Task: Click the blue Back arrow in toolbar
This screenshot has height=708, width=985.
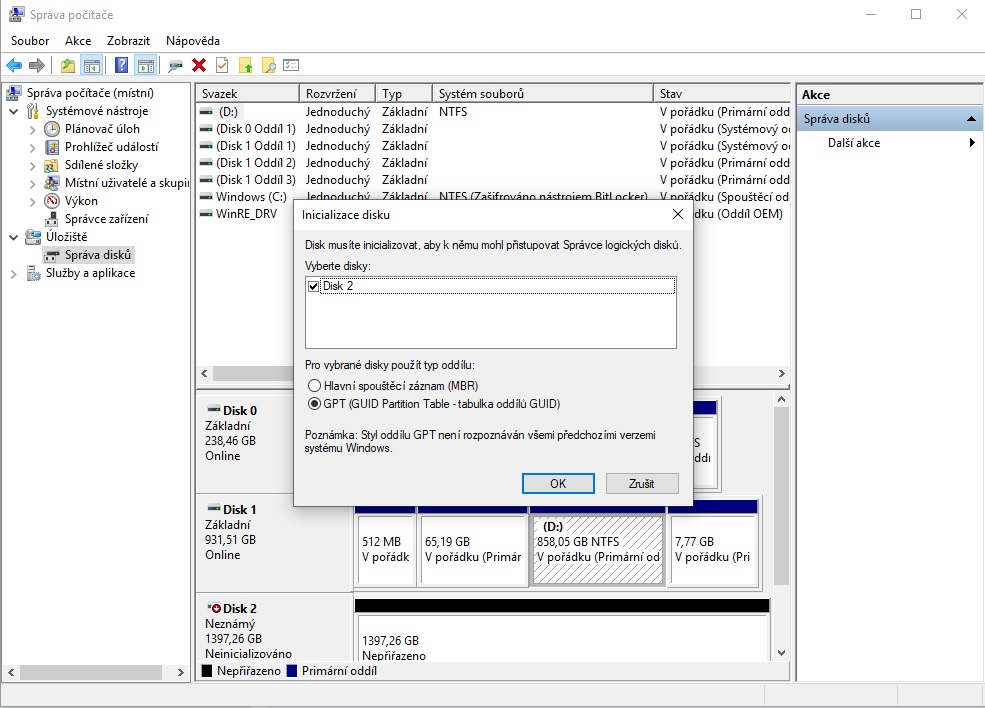Action: click(14, 66)
